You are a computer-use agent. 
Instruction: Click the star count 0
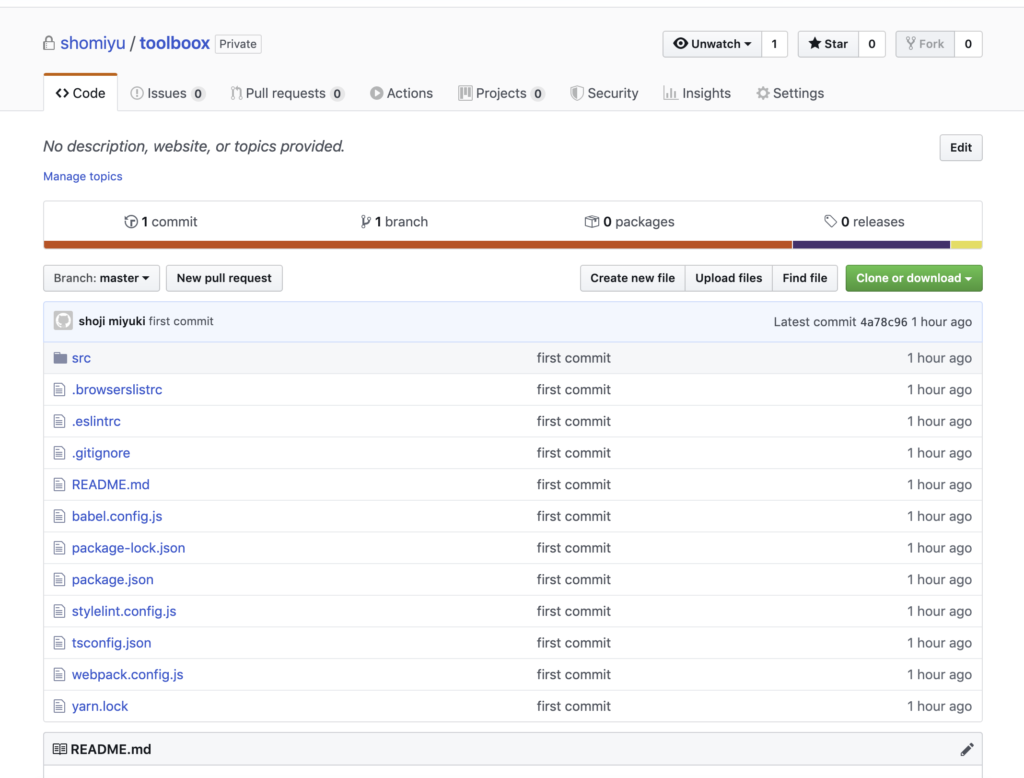click(x=872, y=44)
